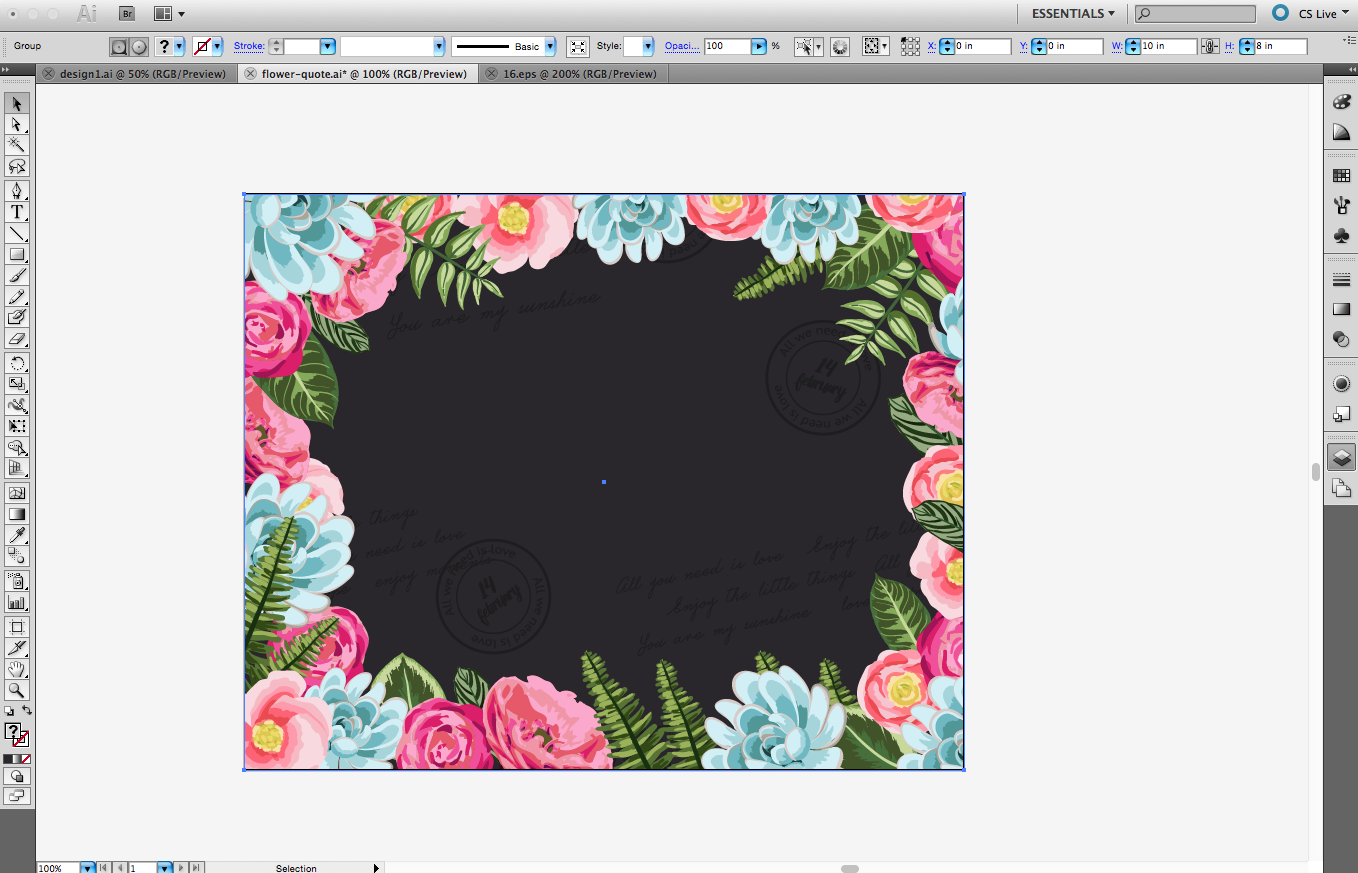Open the graphic Style dropdown
Screen dimensions: 1358x873
click(648, 47)
